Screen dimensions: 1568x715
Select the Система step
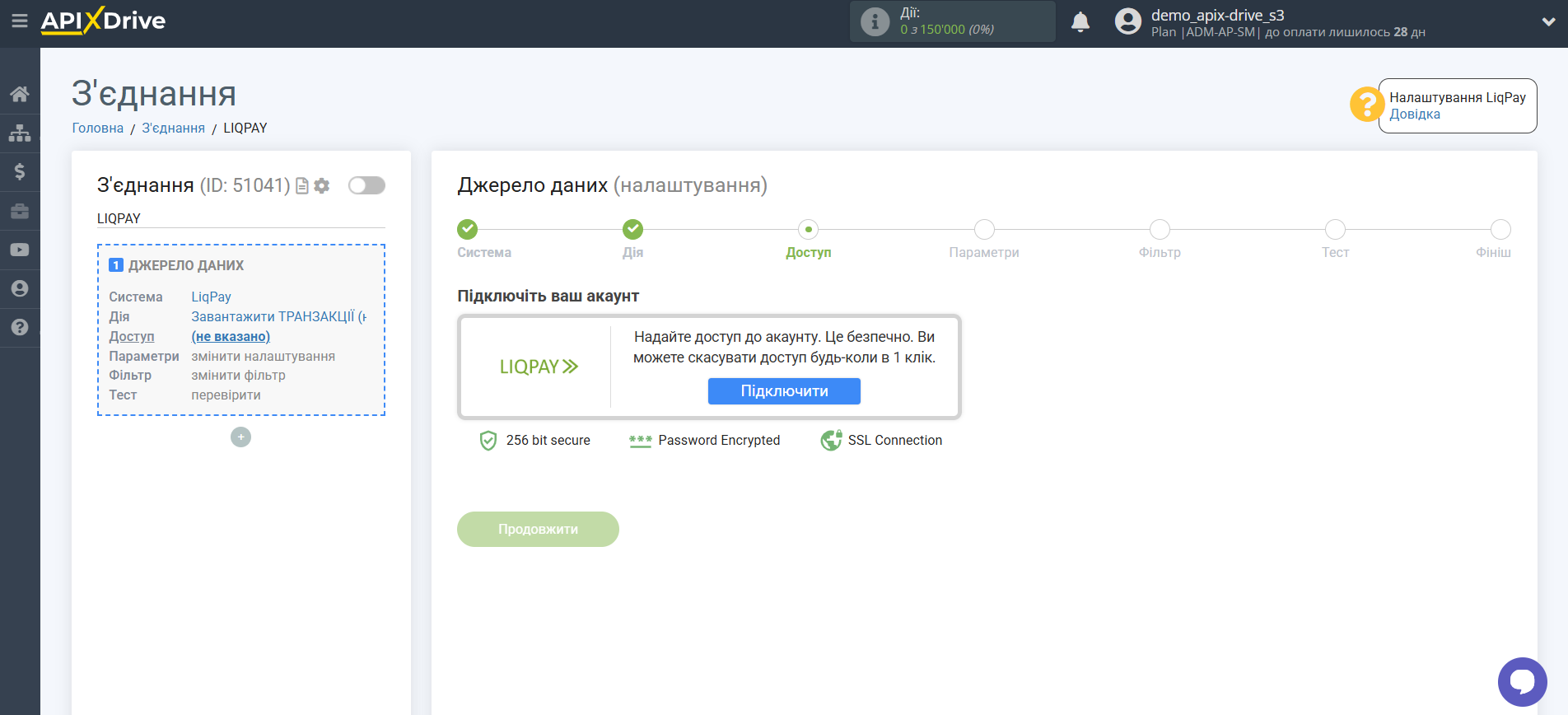[x=468, y=229]
